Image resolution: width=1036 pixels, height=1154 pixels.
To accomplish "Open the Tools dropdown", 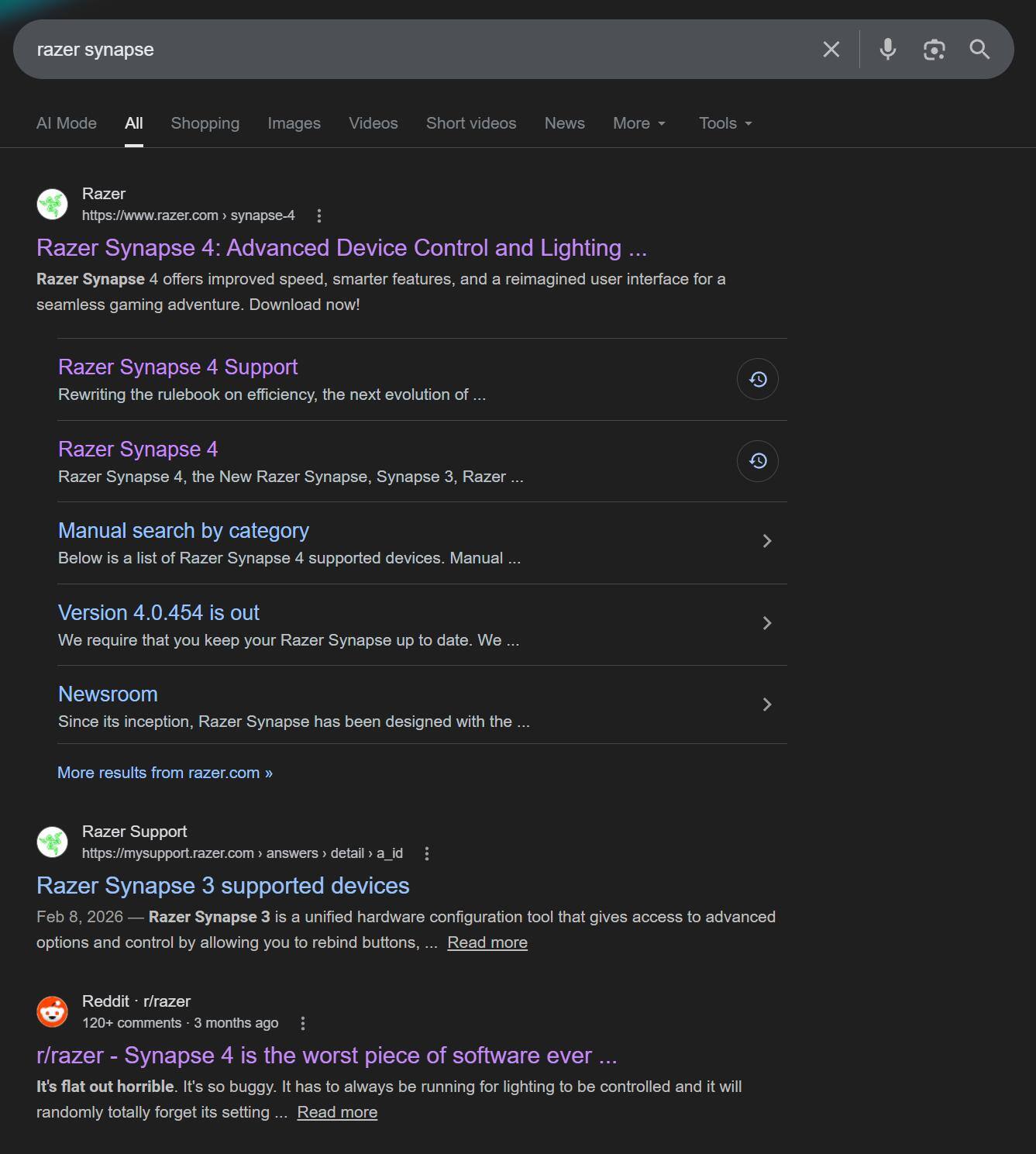I will pos(724,123).
